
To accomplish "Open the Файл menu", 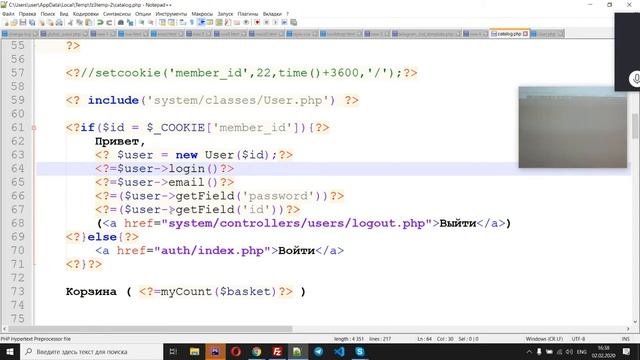I will pos(8,14).
